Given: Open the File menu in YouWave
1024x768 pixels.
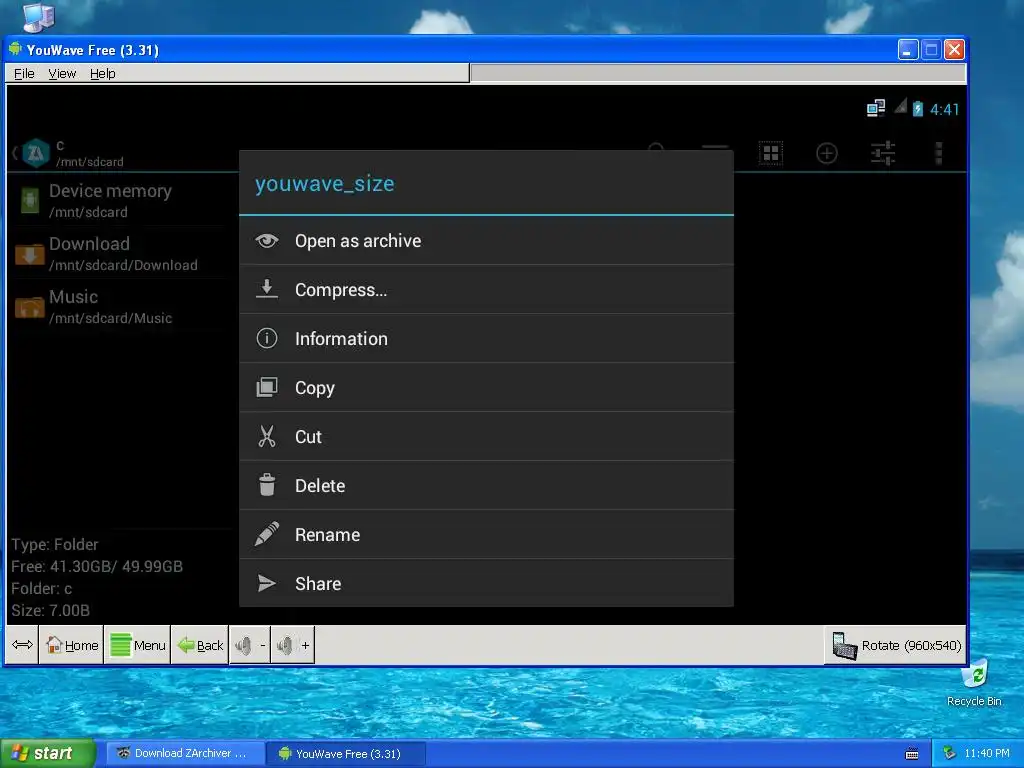Looking at the screenshot, I should point(24,74).
